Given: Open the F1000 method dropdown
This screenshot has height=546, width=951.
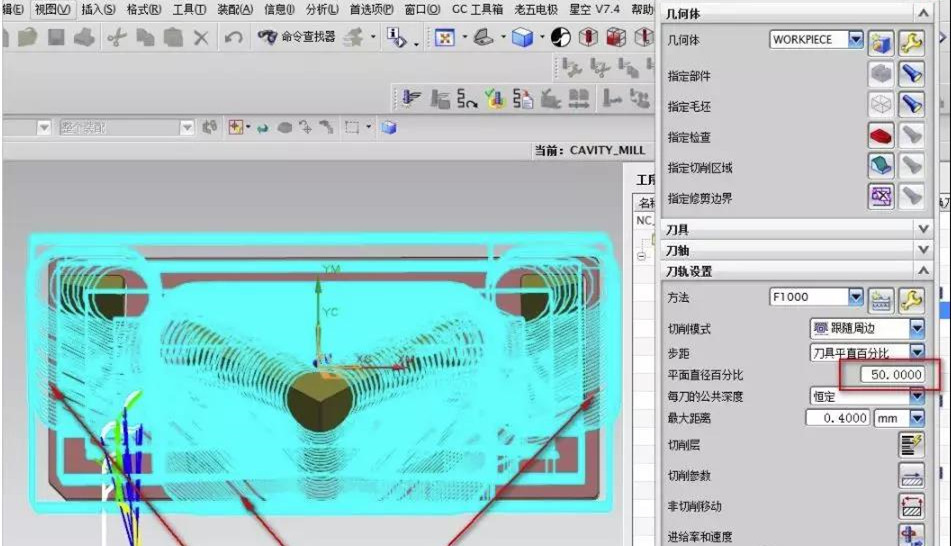Looking at the screenshot, I should pyautogui.click(x=855, y=298).
